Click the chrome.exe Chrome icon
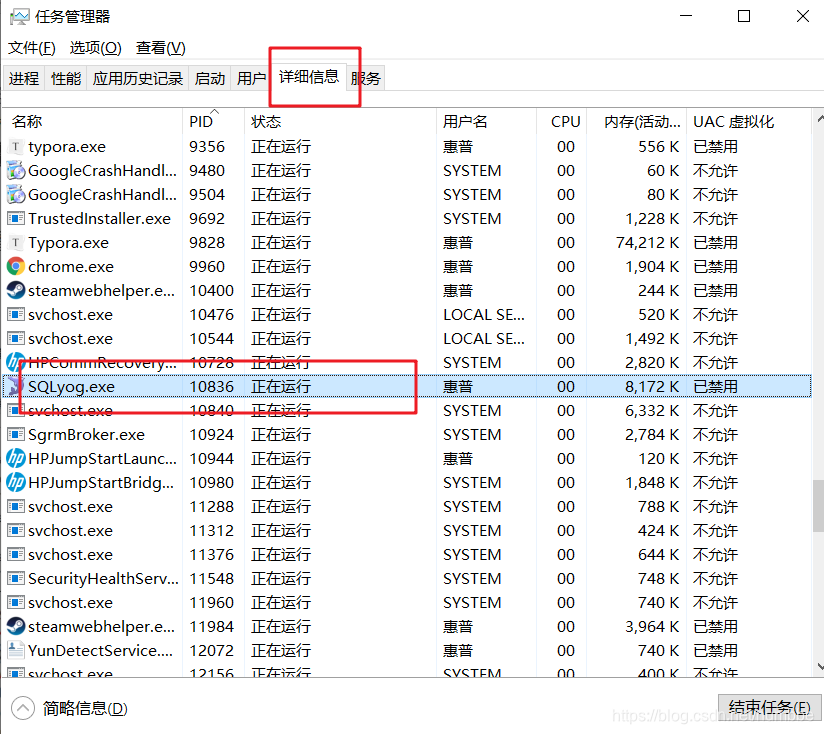Image resolution: width=824 pixels, height=734 pixels. pyautogui.click(x=16, y=266)
